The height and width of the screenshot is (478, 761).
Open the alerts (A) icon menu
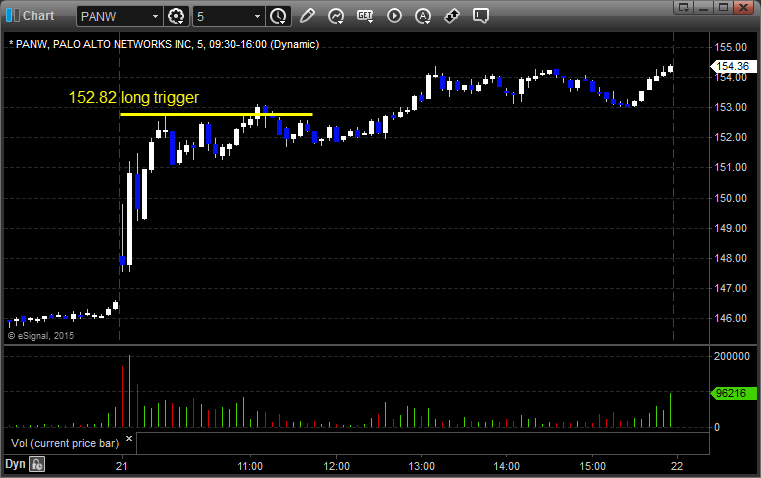(x=423, y=16)
